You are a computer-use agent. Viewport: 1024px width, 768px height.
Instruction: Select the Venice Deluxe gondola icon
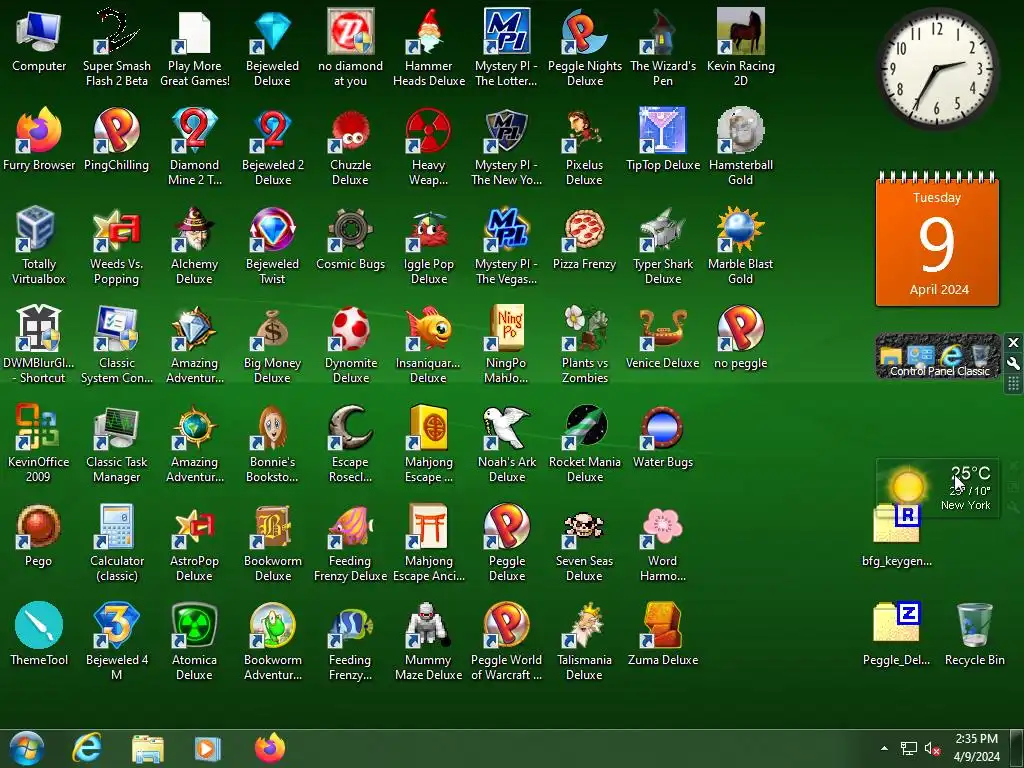point(663,329)
